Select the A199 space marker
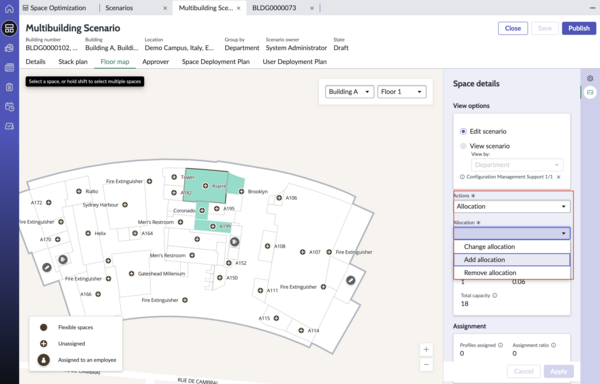Screen dimensions: 600x384 pos(213,226)
